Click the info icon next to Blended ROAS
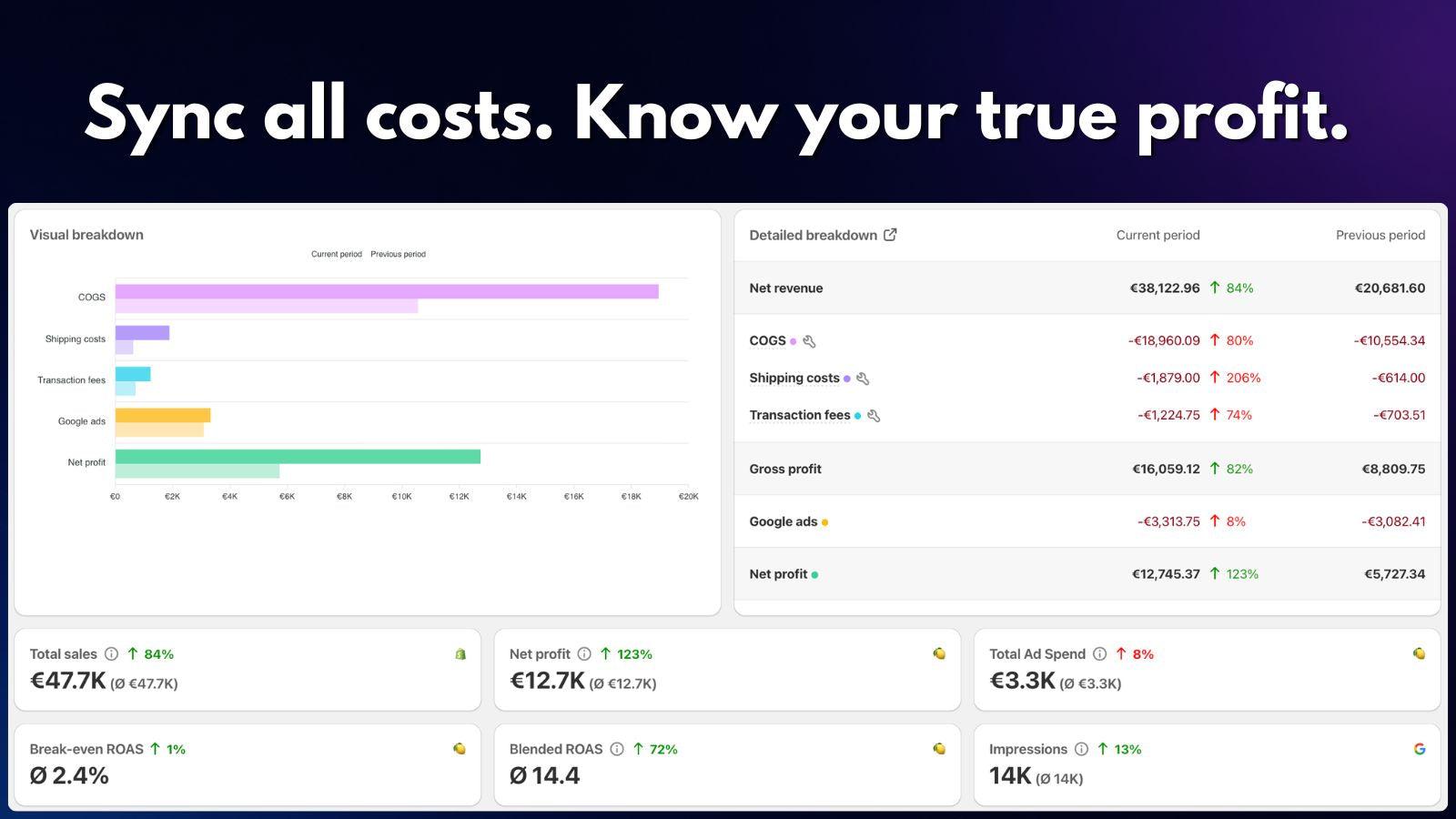The image size is (1456, 819). click(x=617, y=749)
